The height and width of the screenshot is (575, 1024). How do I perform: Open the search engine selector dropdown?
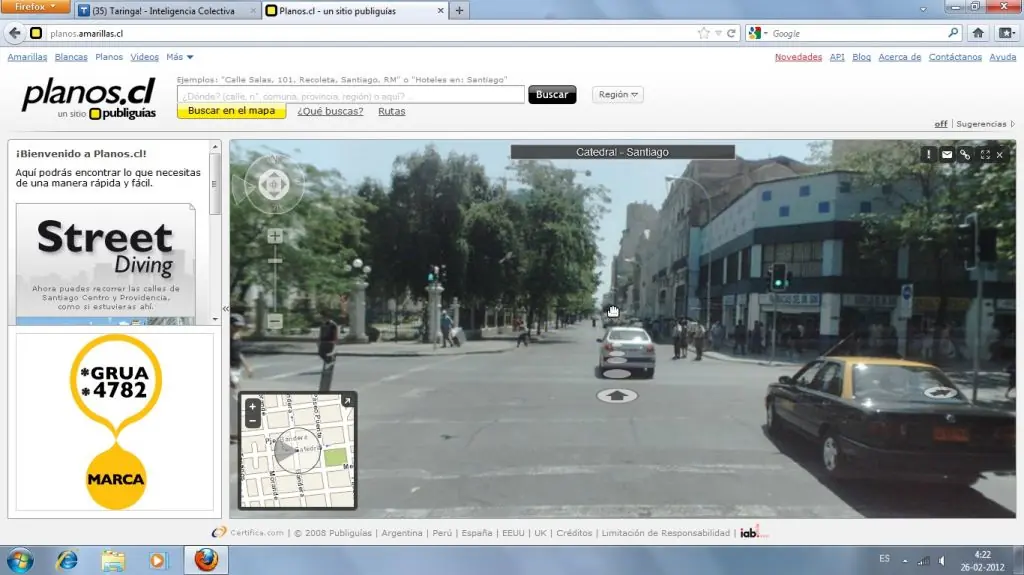(758, 33)
